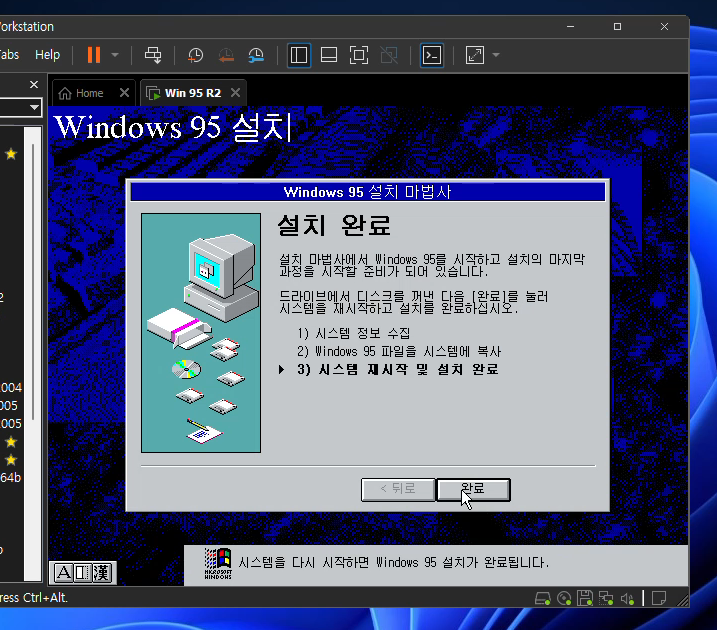The image size is (717, 630).
Task: Click the Microsoft Windows logo in setup bar
Action: point(218,563)
